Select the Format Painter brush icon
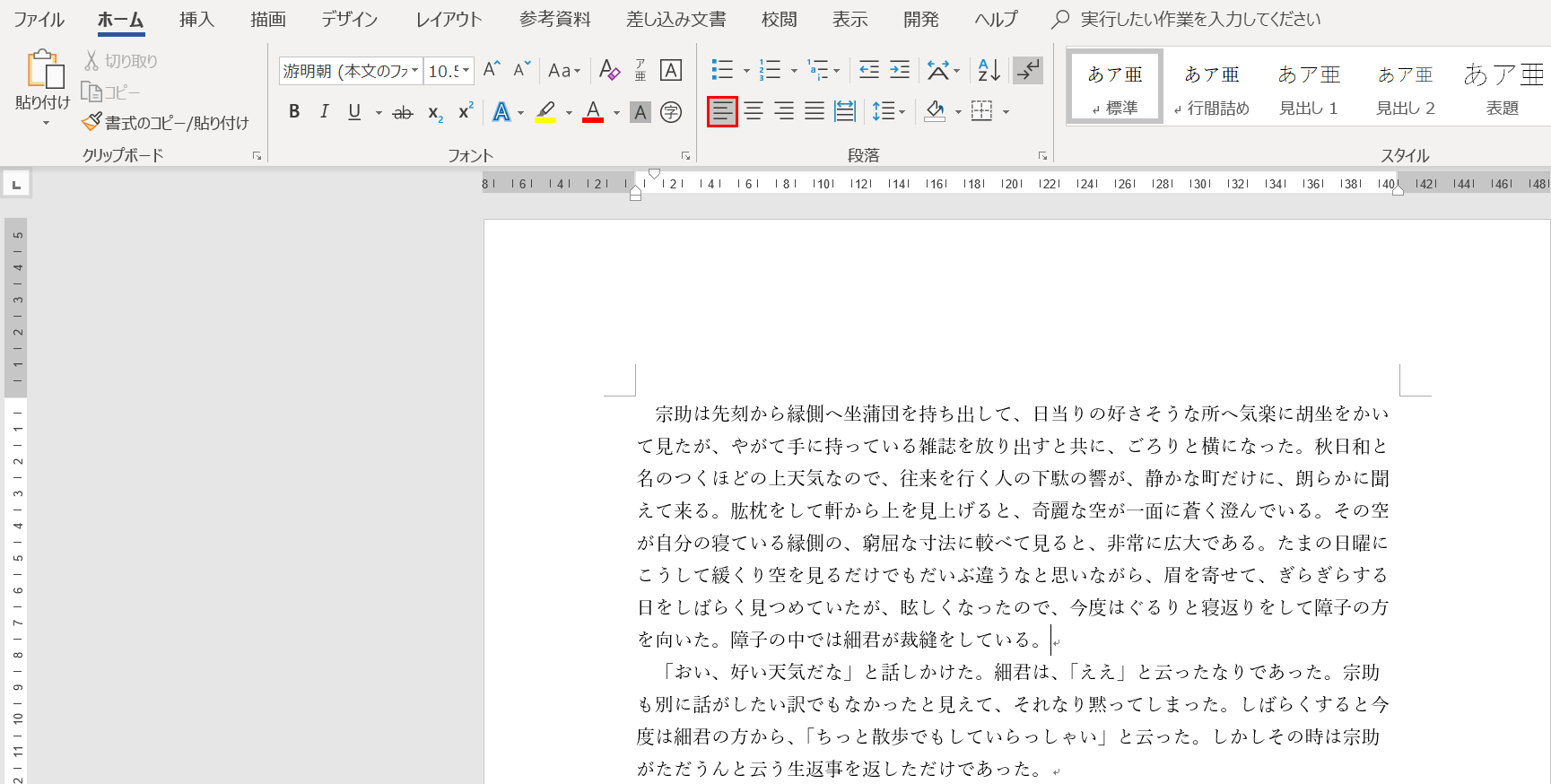1551x784 pixels. tap(91, 121)
